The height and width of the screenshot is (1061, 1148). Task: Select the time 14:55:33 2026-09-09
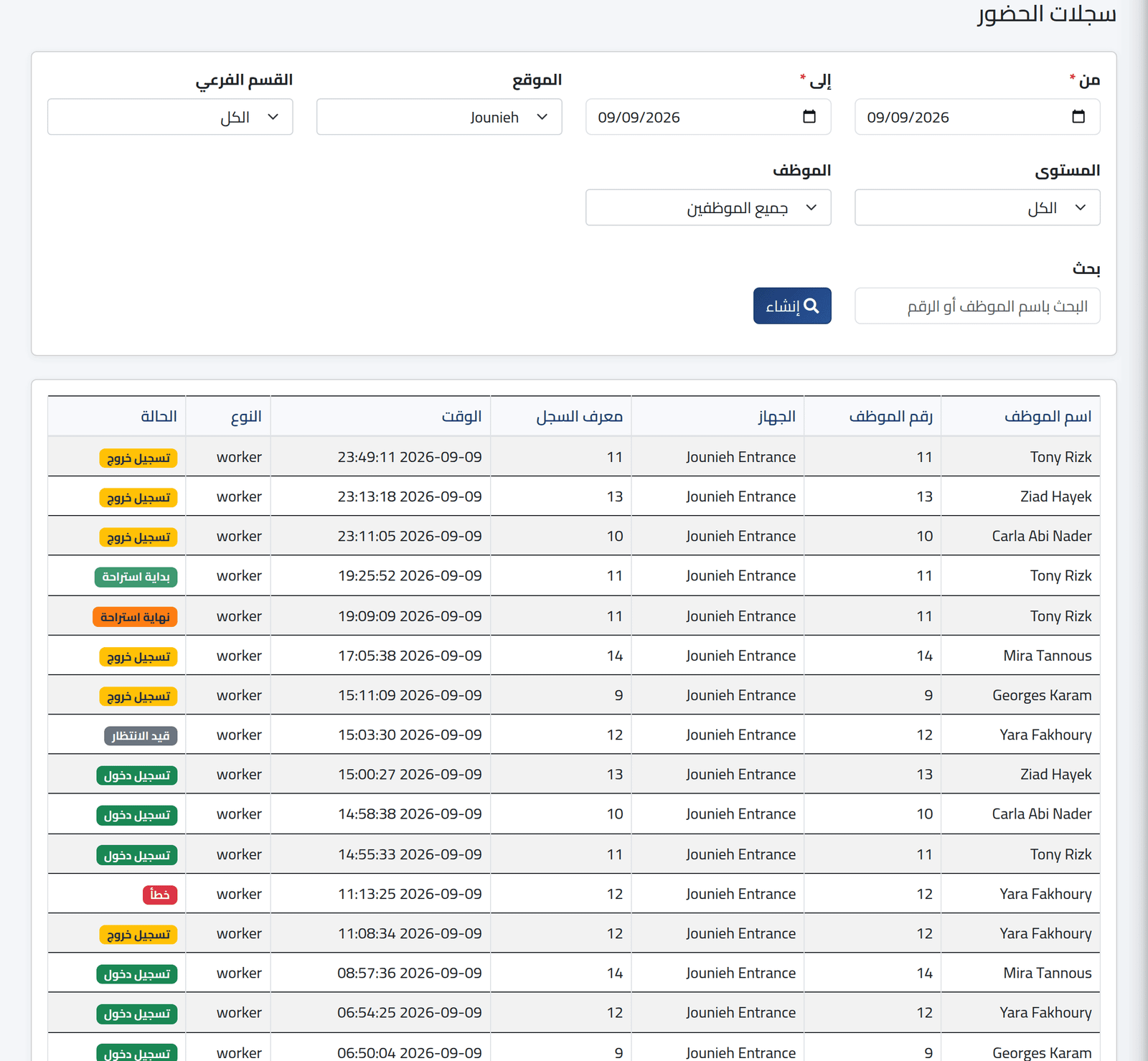[410, 854]
